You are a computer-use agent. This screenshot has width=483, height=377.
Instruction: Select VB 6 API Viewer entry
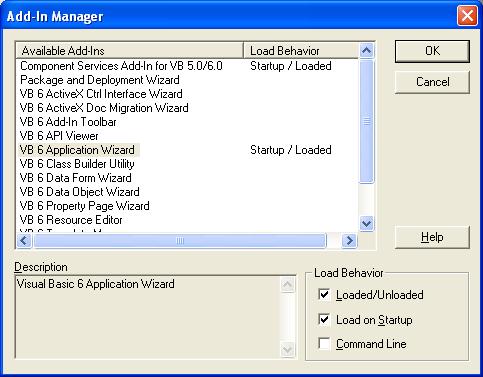tap(59, 136)
